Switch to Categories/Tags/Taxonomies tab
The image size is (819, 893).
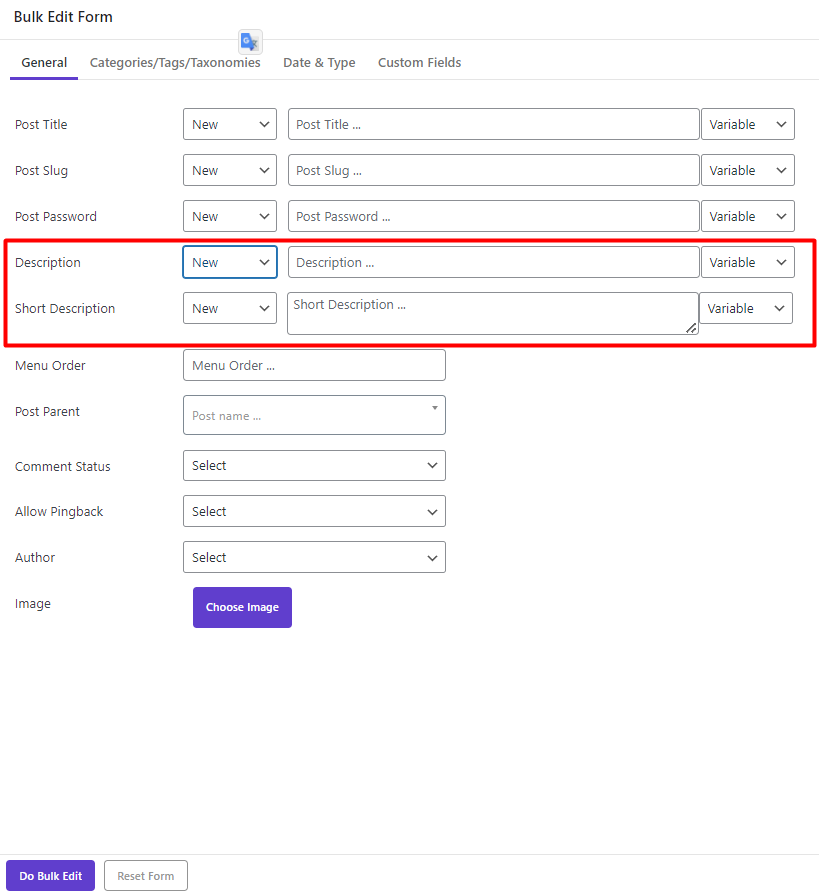click(x=175, y=63)
